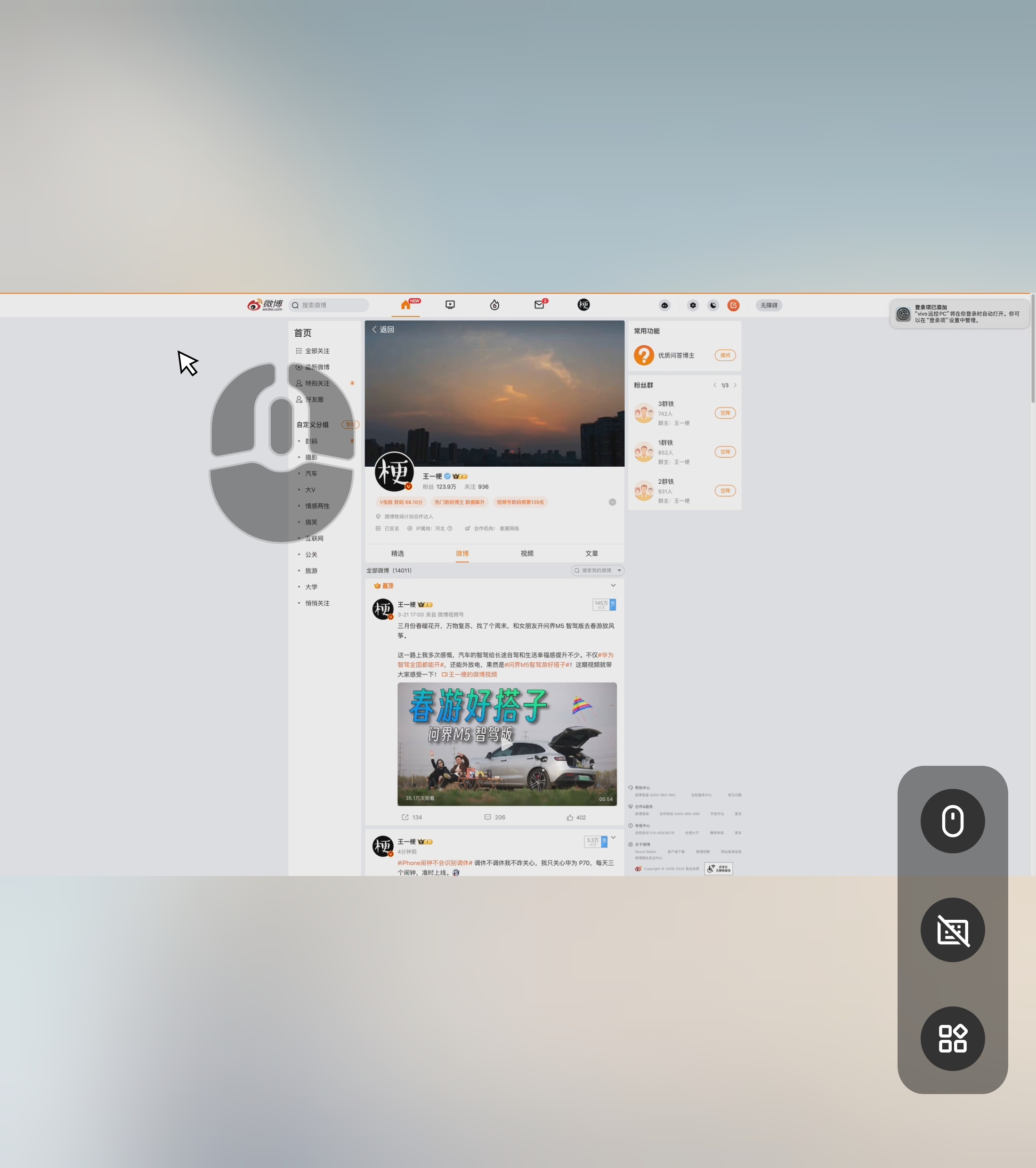Viewport: 1036px width, 1168px height.
Task: Open the 旅游 custom group
Action: [x=311, y=571]
